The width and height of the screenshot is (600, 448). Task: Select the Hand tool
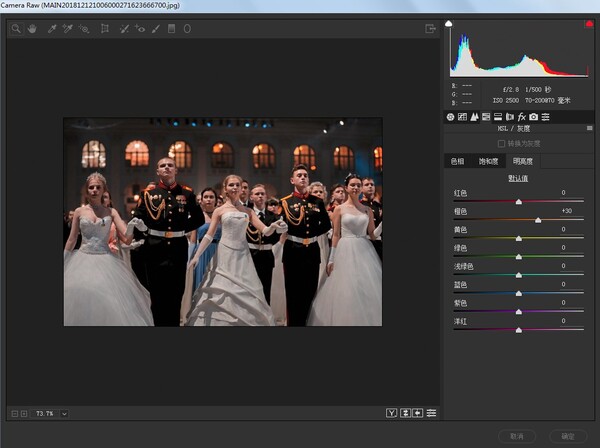point(32,29)
